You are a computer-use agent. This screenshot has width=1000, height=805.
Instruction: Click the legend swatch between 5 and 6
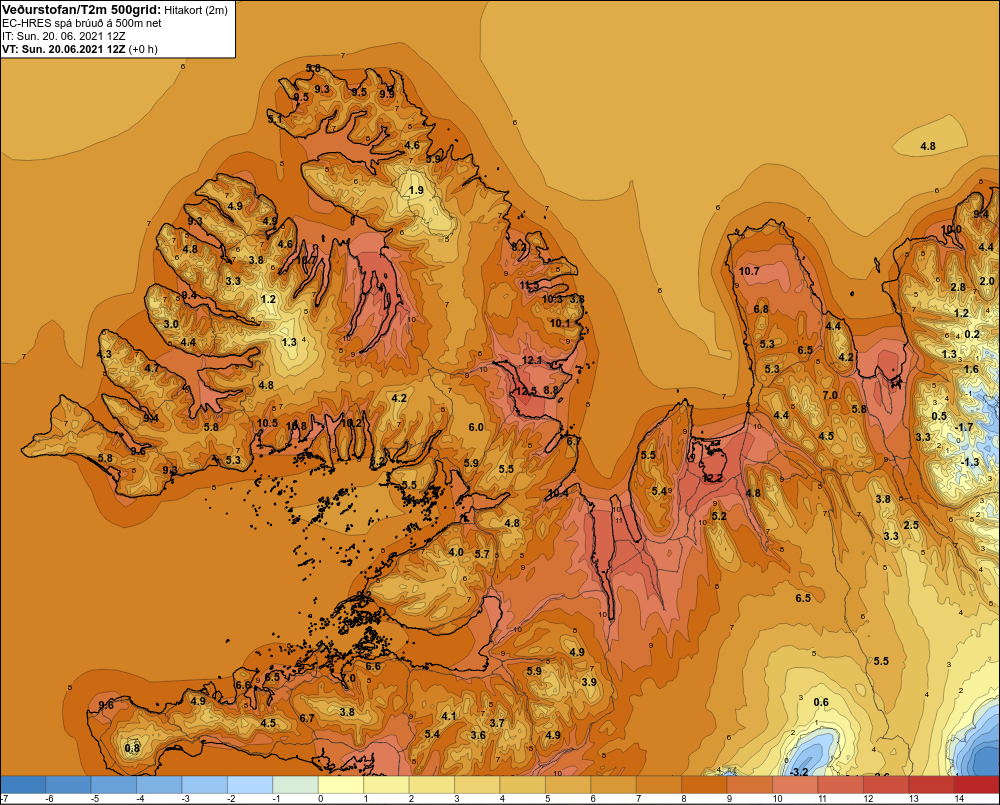tap(568, 784)
